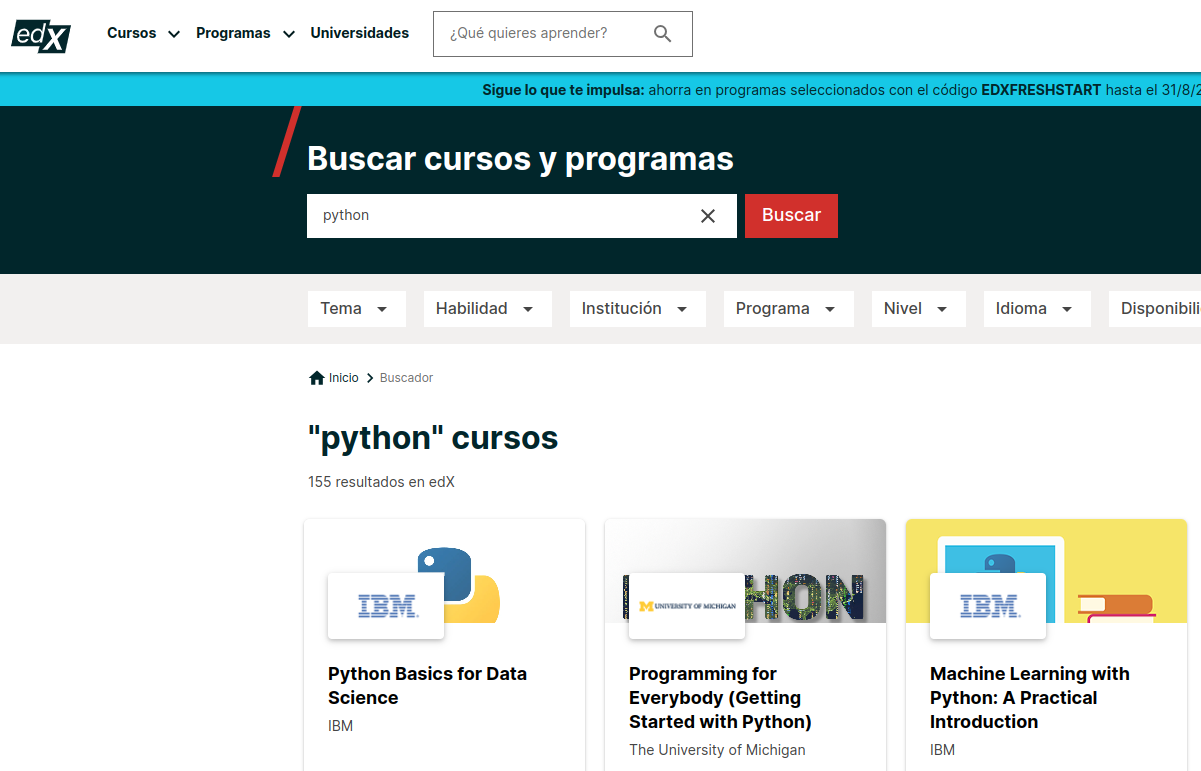Click the edX logo
This screenshot has width=1201, height=771.
[x=40, y=35]
